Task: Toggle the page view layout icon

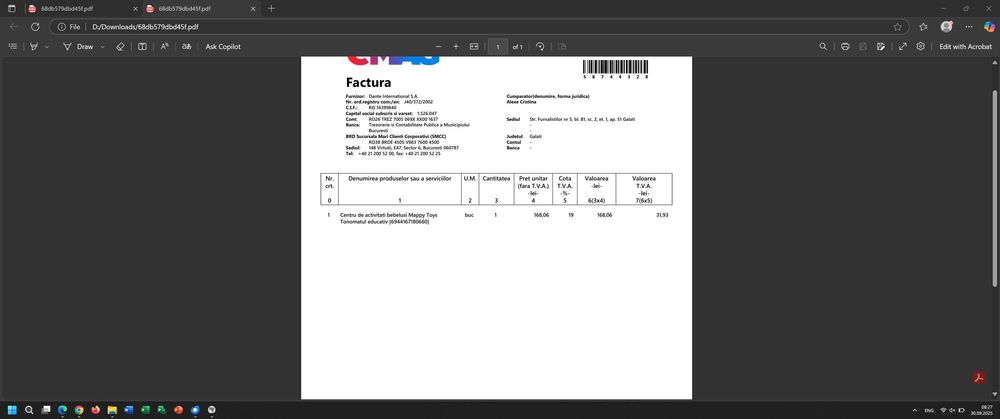Action: [x=143, y=47]
